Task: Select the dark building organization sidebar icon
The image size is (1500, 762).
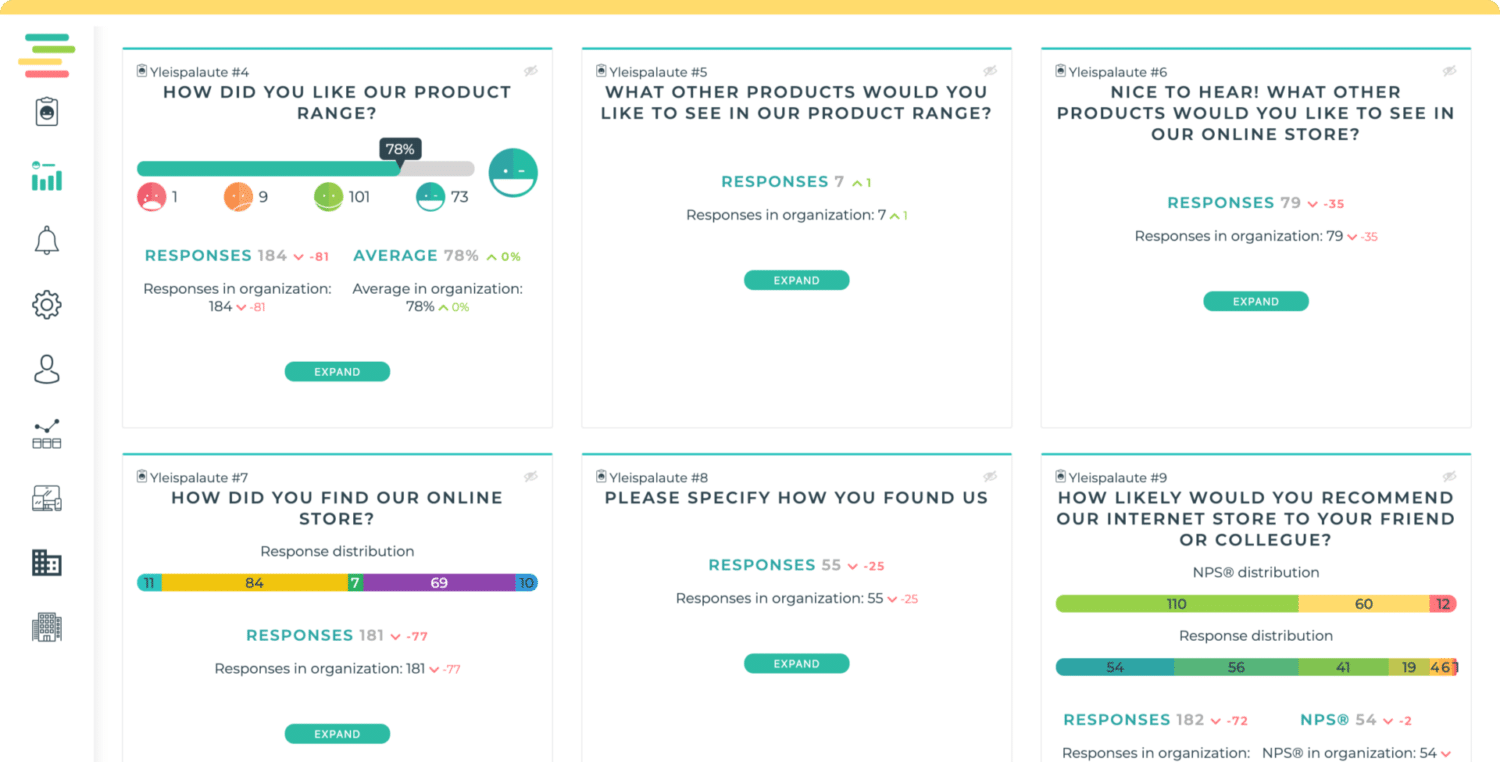Action: pos(47,563)
